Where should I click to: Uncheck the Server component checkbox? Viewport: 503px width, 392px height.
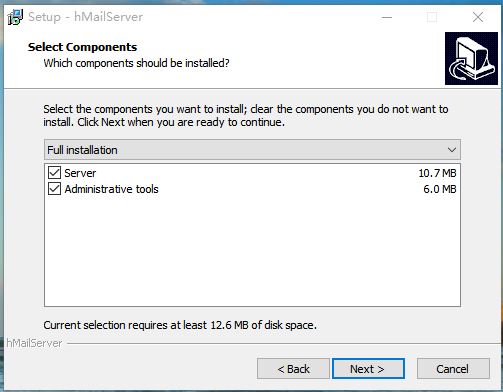pyautogui.click(x=54, y=173)
